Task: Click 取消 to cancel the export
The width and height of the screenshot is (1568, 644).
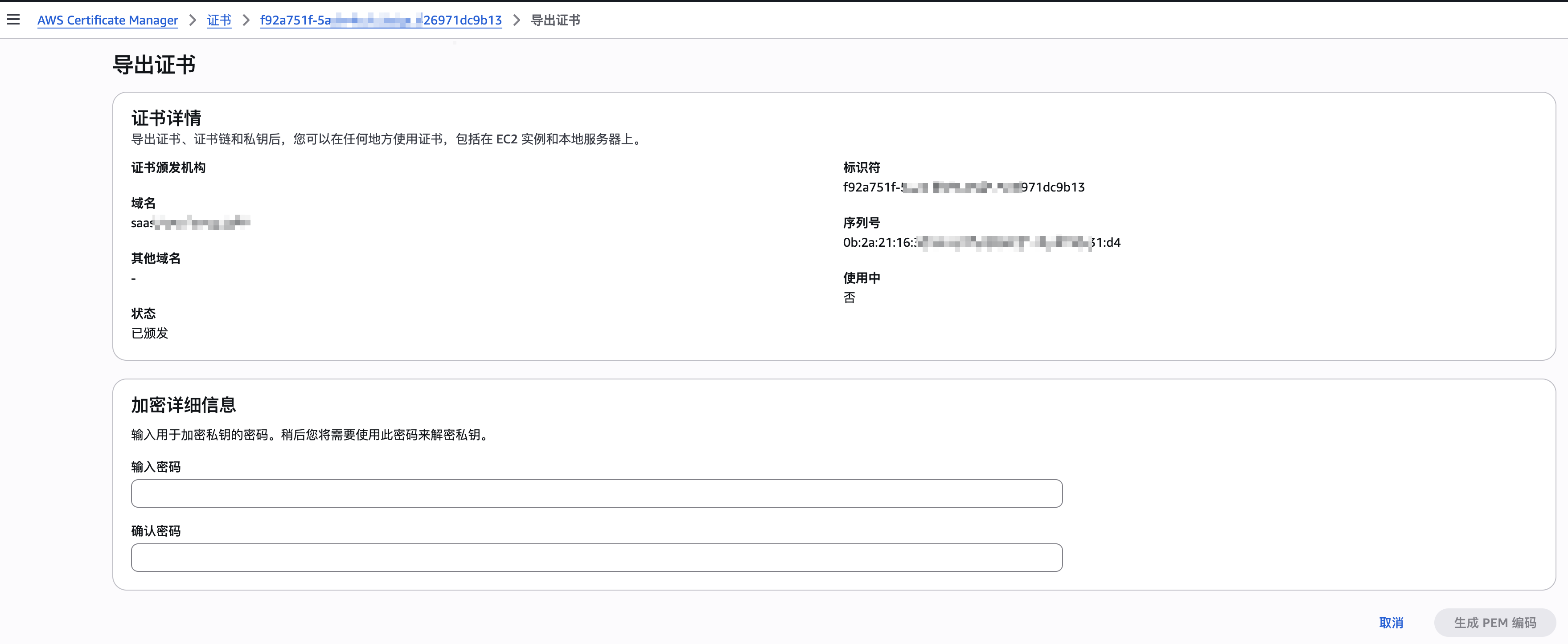Action: coord(1391,622)
